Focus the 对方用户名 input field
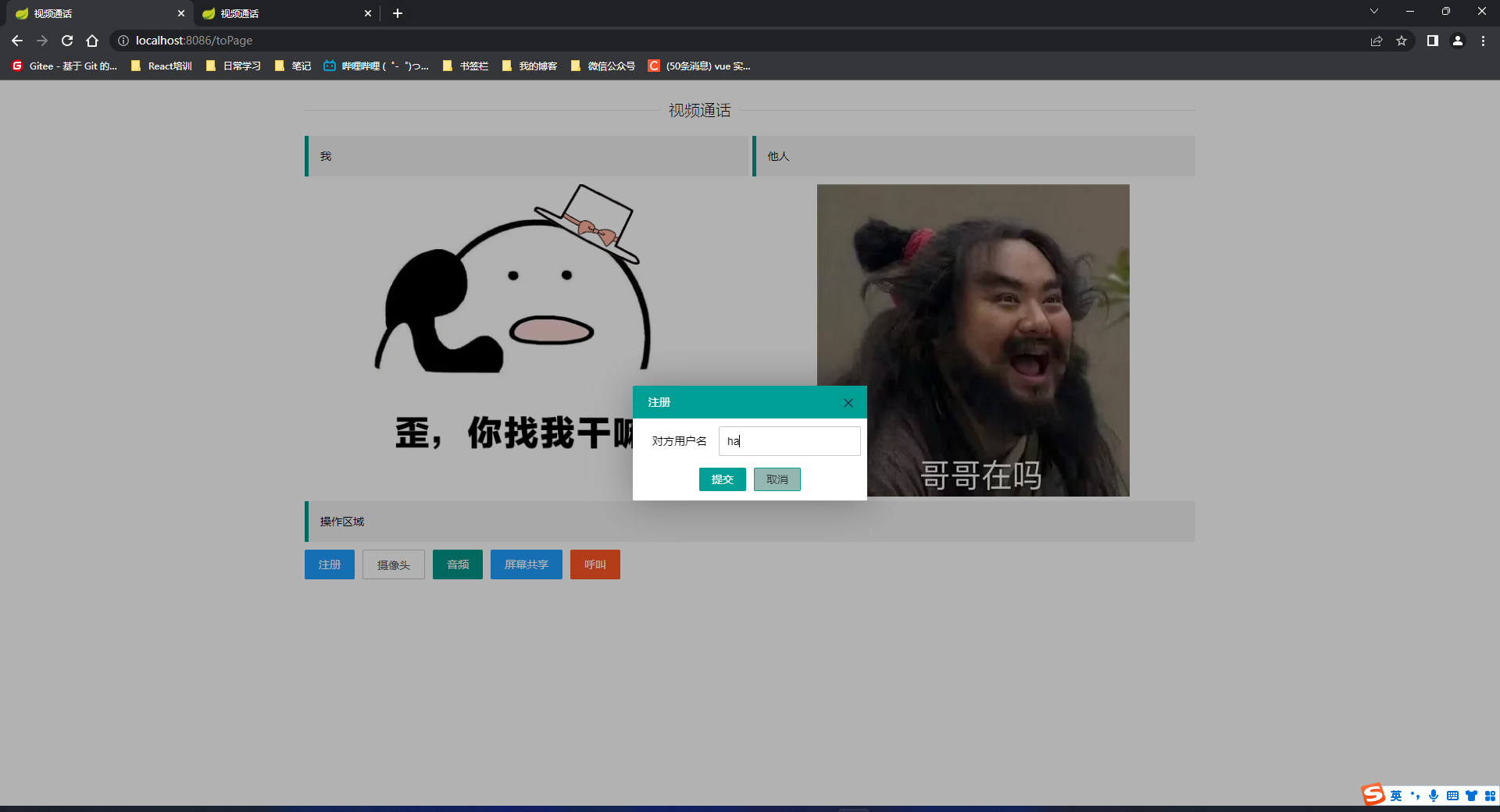Screen dimensions: 1500x812 click(789, 441)
